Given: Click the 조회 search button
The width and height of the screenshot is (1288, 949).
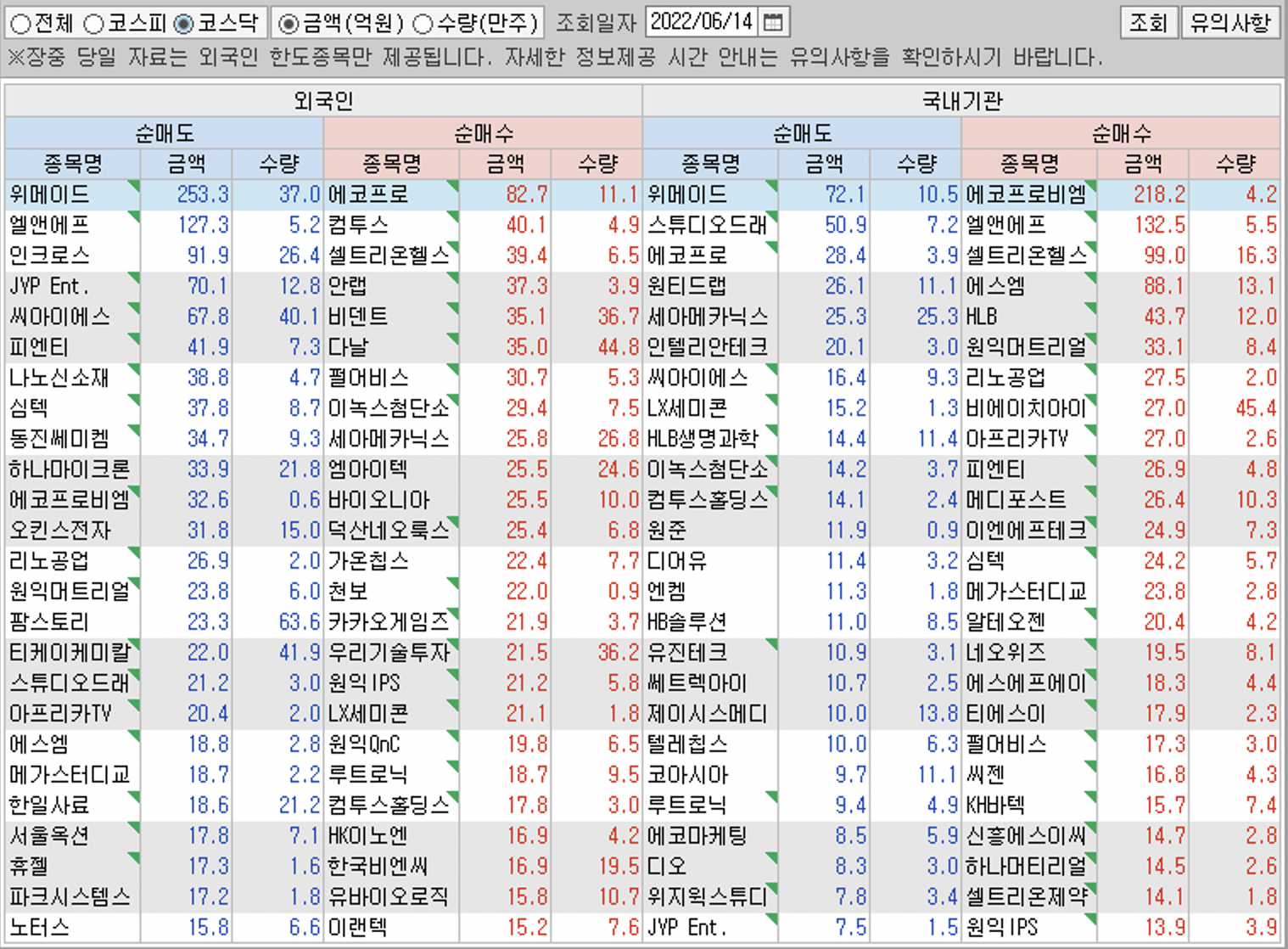Looking at the screenshot, I should (x=1149, y=23).
